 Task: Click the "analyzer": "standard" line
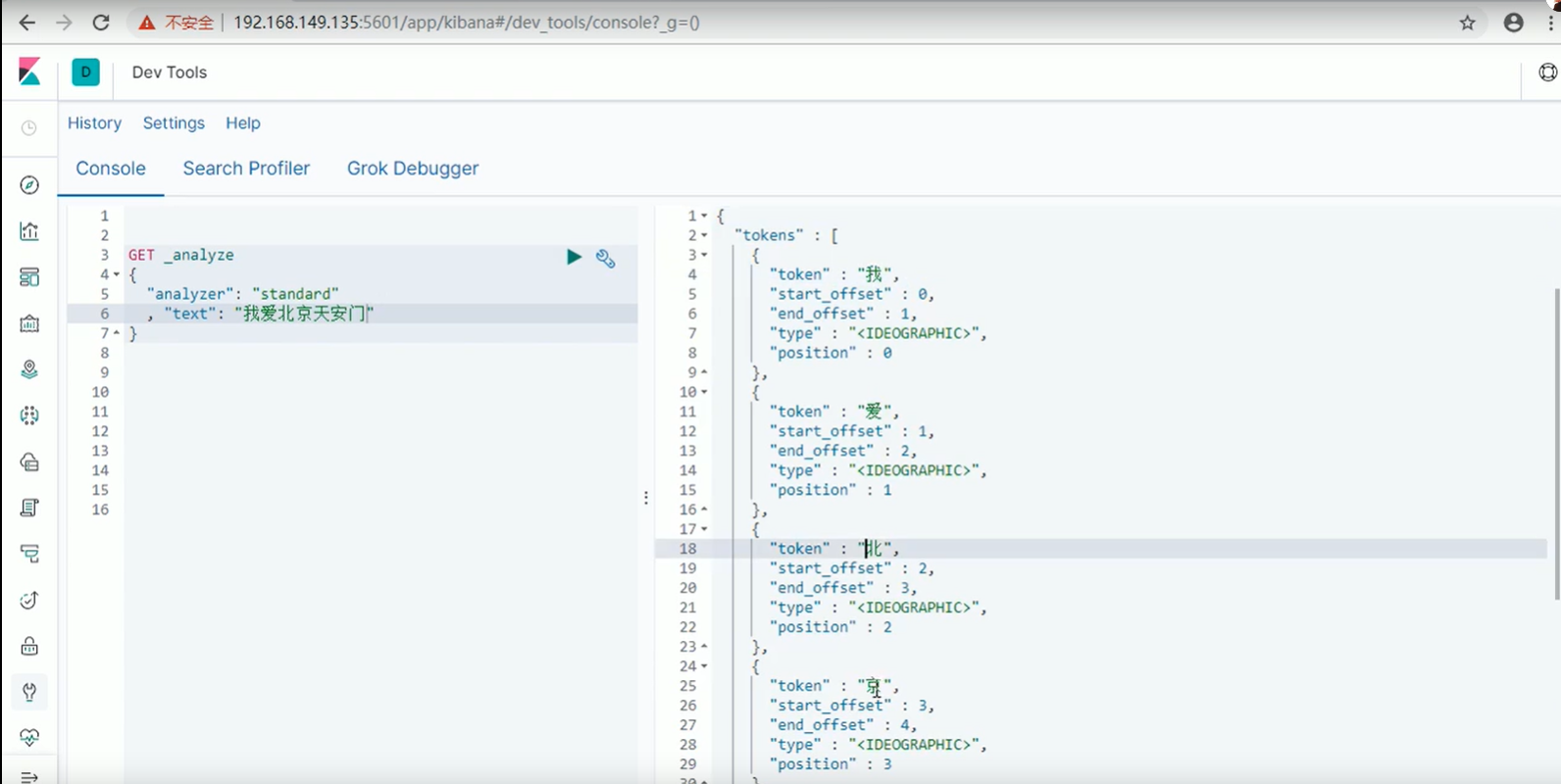(242, 294)
